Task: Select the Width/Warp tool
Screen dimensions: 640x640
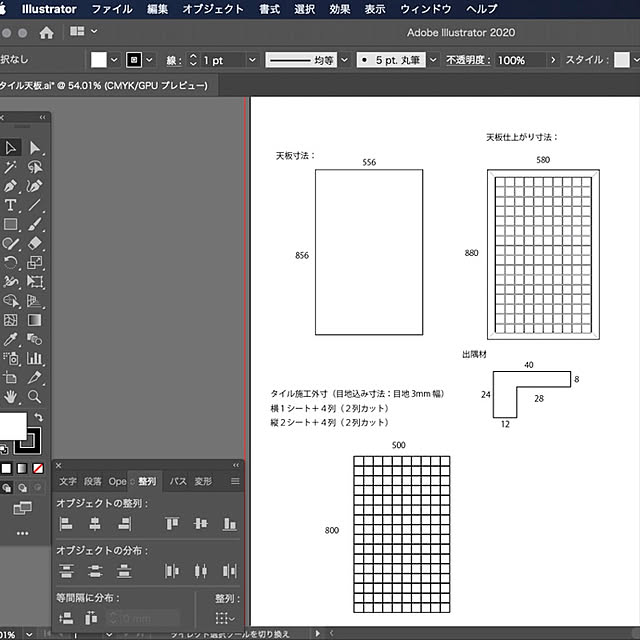Action: (x=11, y=282)
